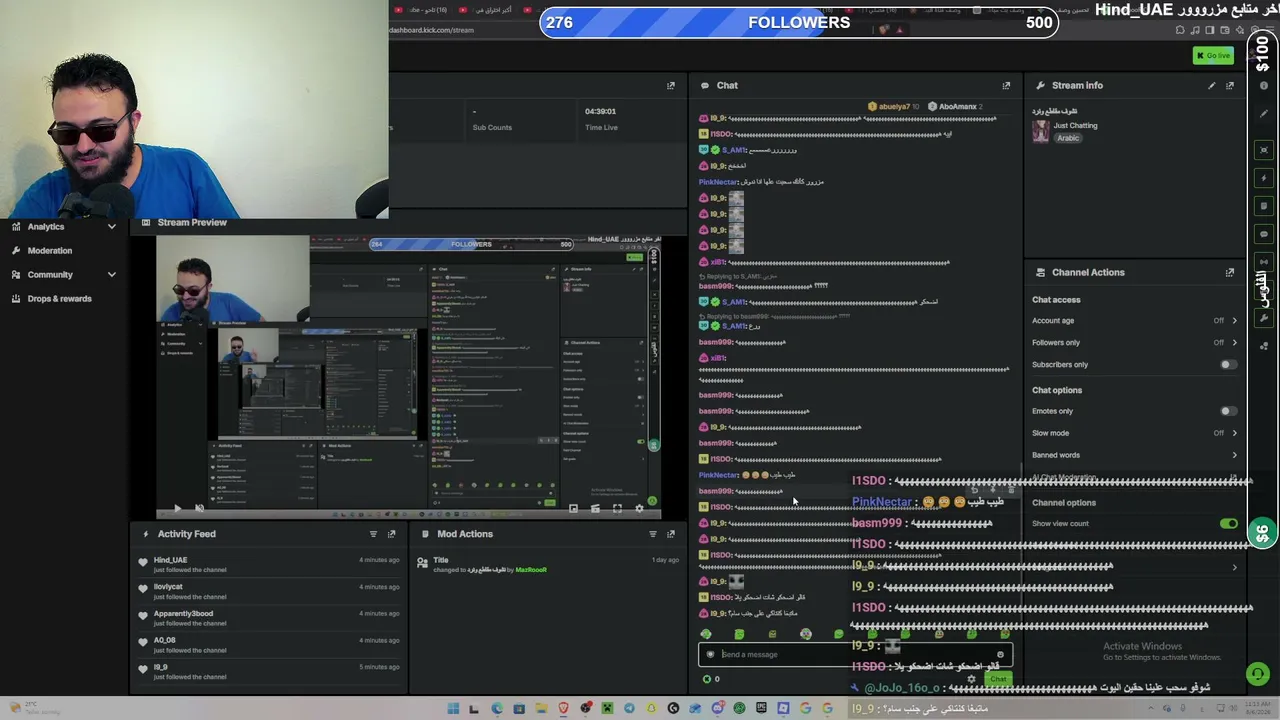The height and width of the screenshot is (720, 1280).
Task: Open Account age setting
Action: point(1134,321)
